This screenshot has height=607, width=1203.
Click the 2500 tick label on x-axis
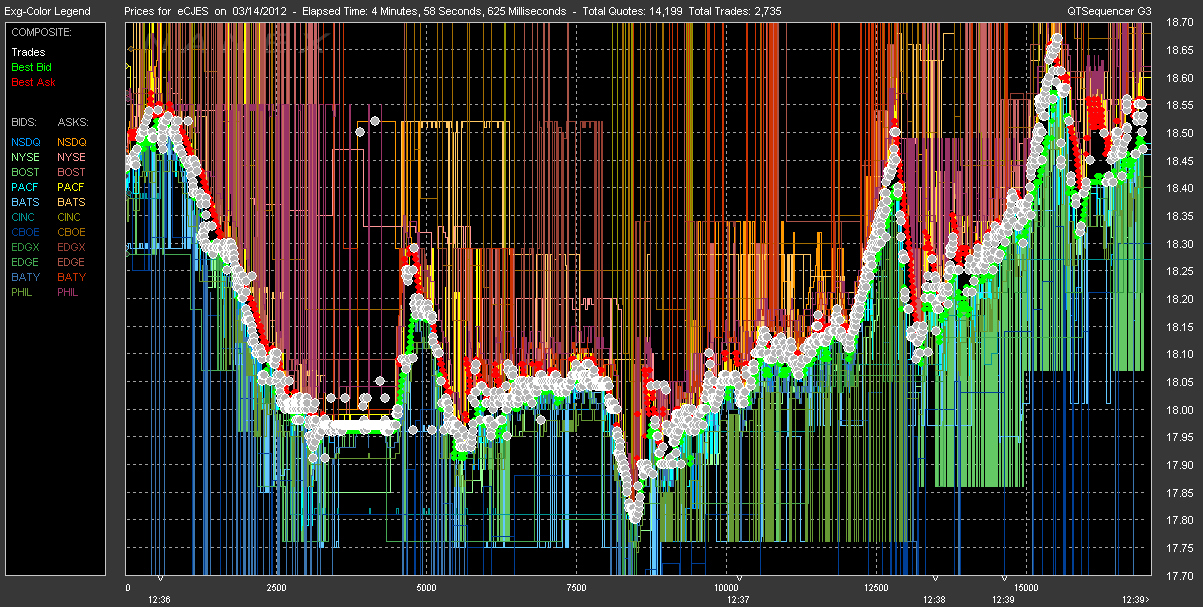pos(277,587)
